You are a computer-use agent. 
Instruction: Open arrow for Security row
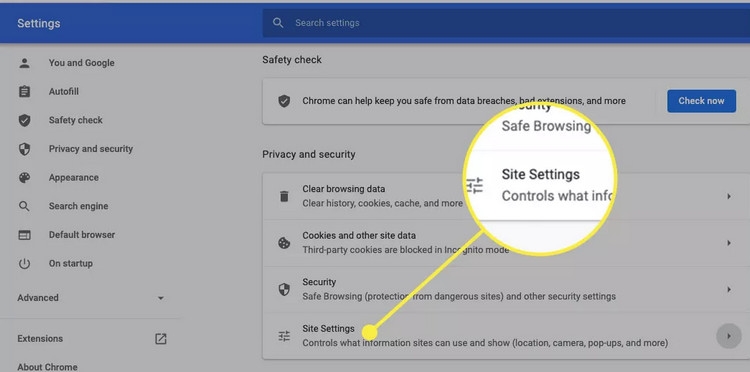(729, 289)
